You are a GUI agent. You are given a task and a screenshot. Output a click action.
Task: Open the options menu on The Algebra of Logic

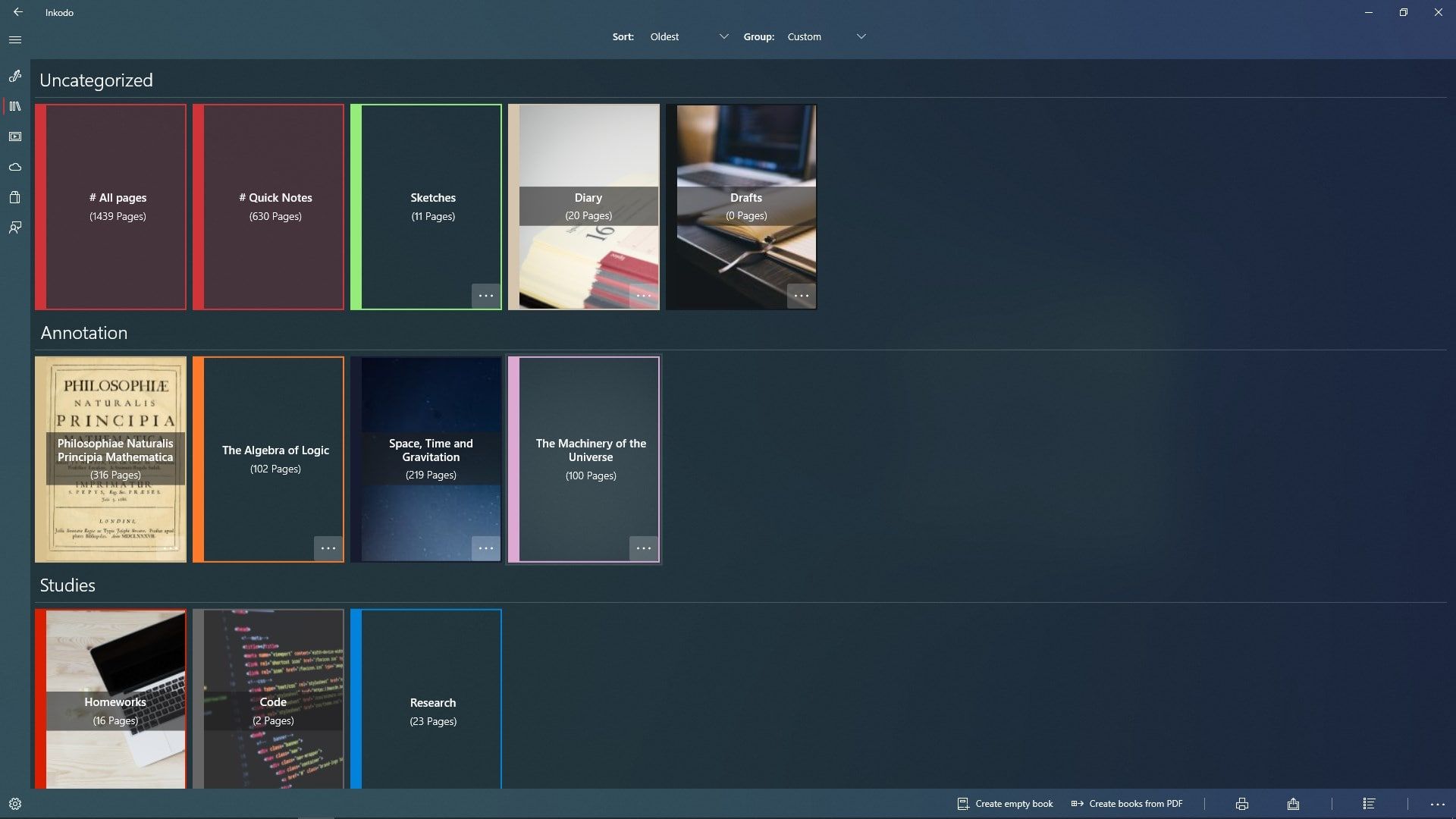(x=329, y=548)
